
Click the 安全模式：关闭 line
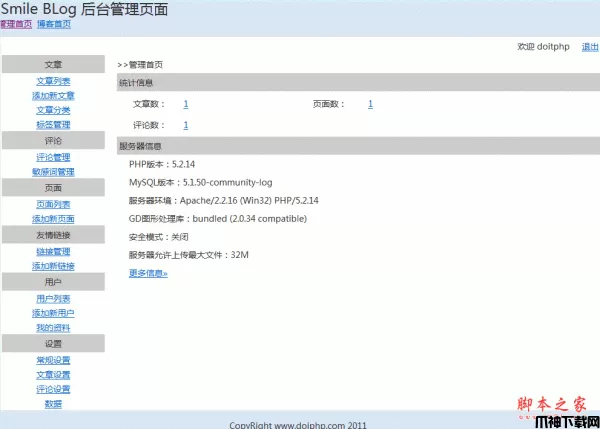pyautogui.click(x=158, y=237)
